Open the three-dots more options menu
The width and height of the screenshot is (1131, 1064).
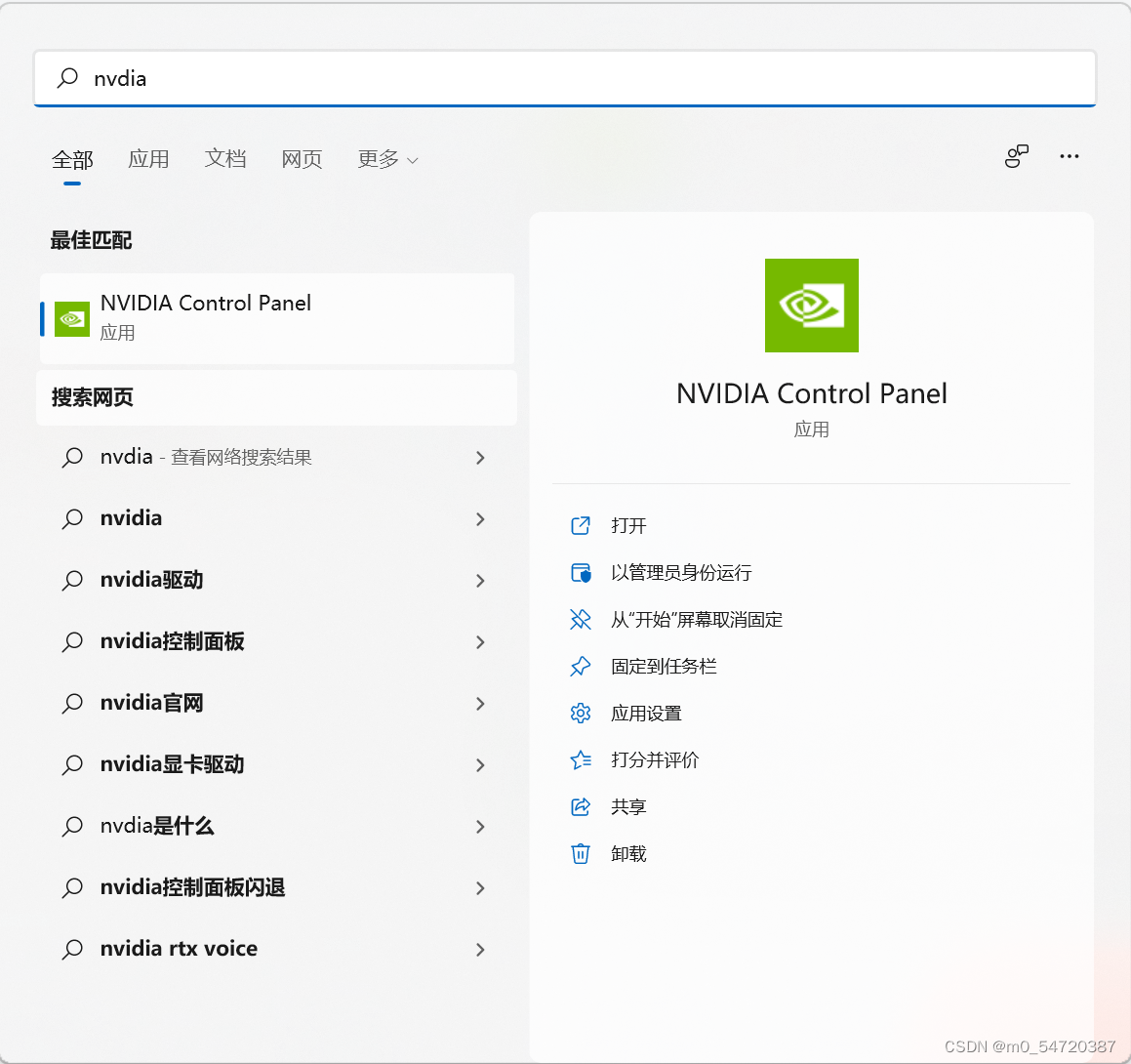click(1069, 156)
